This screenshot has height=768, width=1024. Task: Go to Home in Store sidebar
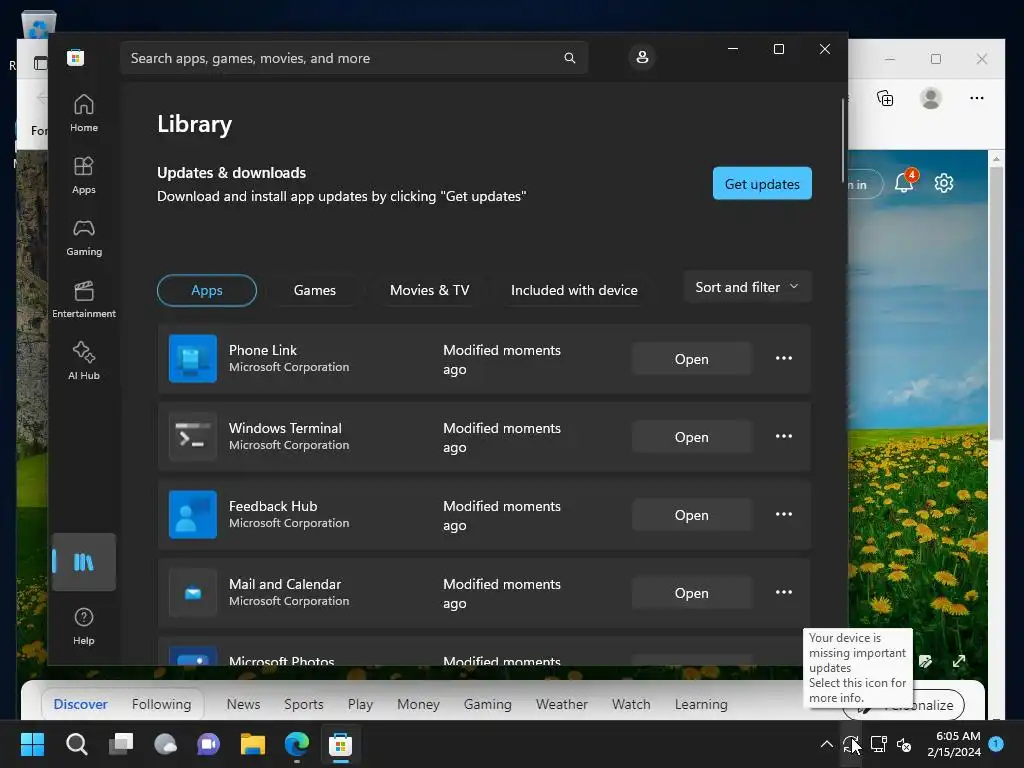[x=84, y=114]
